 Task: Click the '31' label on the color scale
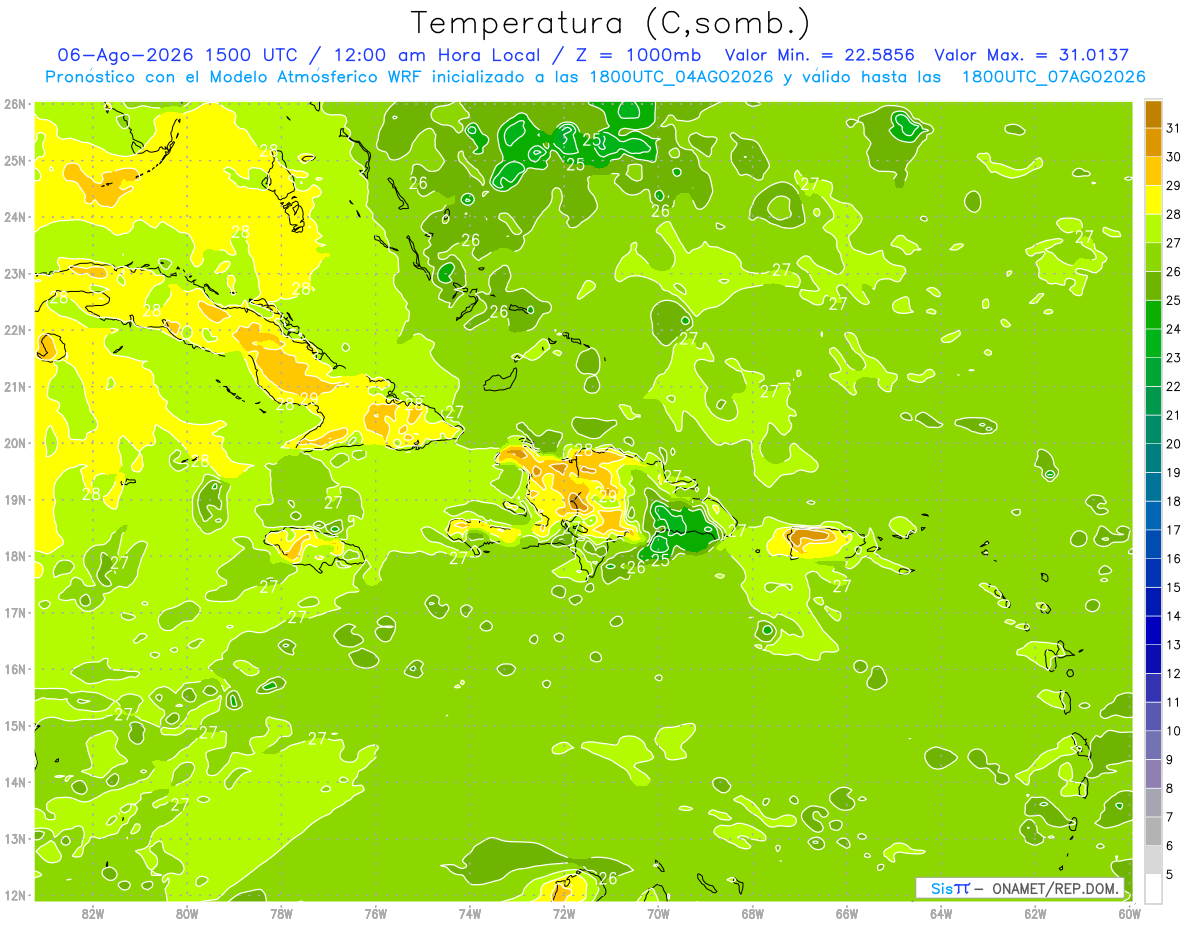click(1174, 128)
